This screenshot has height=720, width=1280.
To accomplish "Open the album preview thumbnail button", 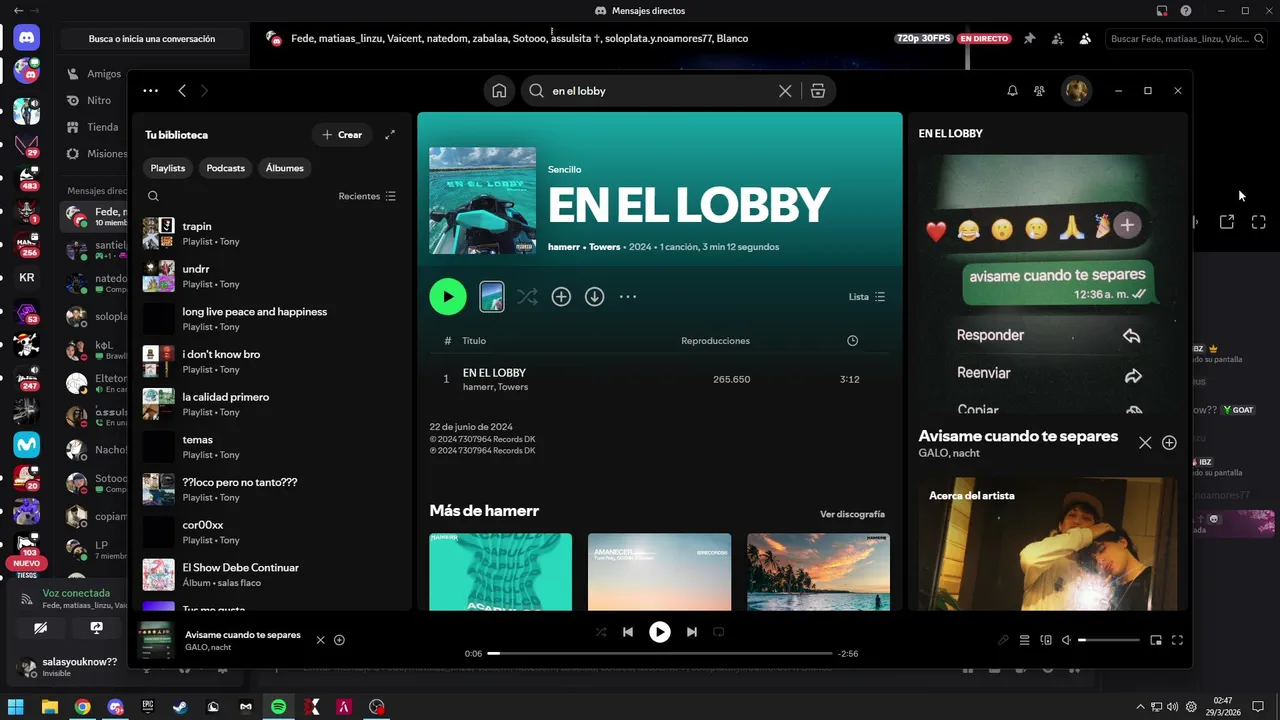I will coord(491,296).
